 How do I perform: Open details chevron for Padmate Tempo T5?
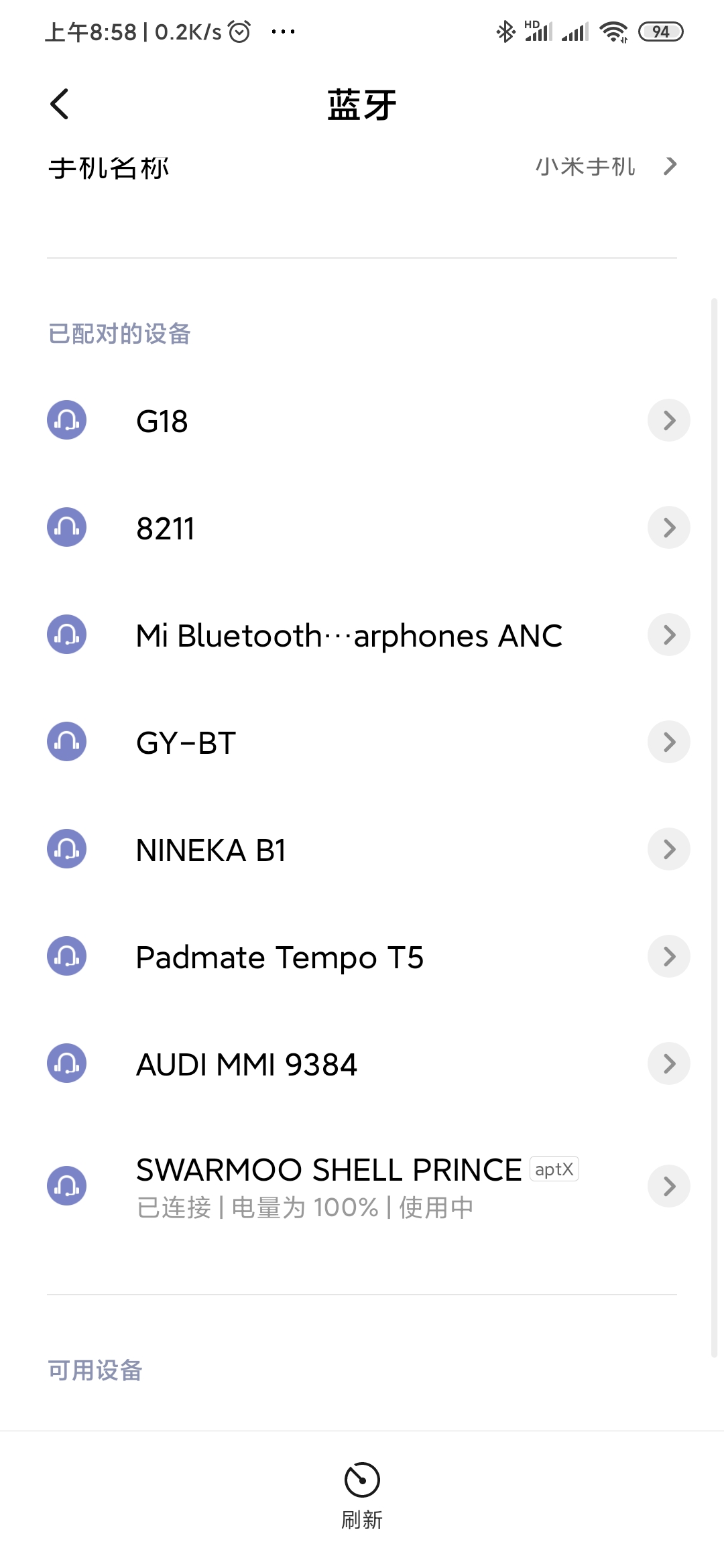(669, 956)
